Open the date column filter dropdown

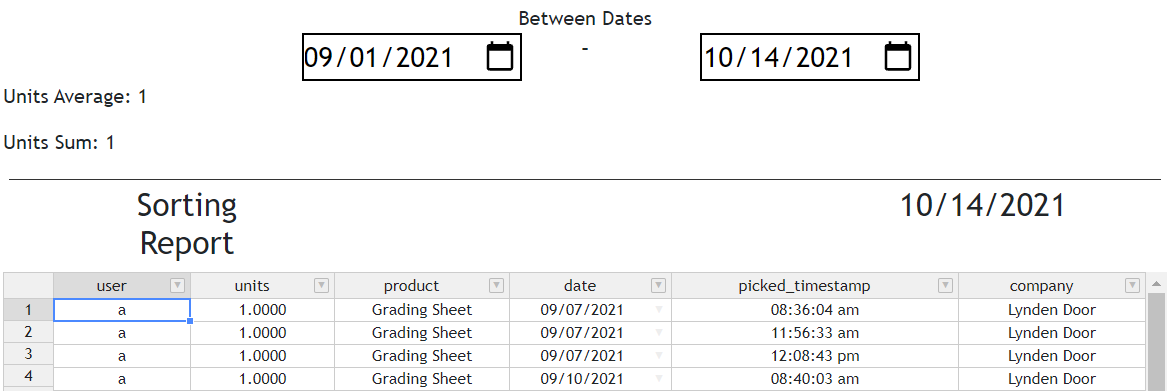[658, 285]
